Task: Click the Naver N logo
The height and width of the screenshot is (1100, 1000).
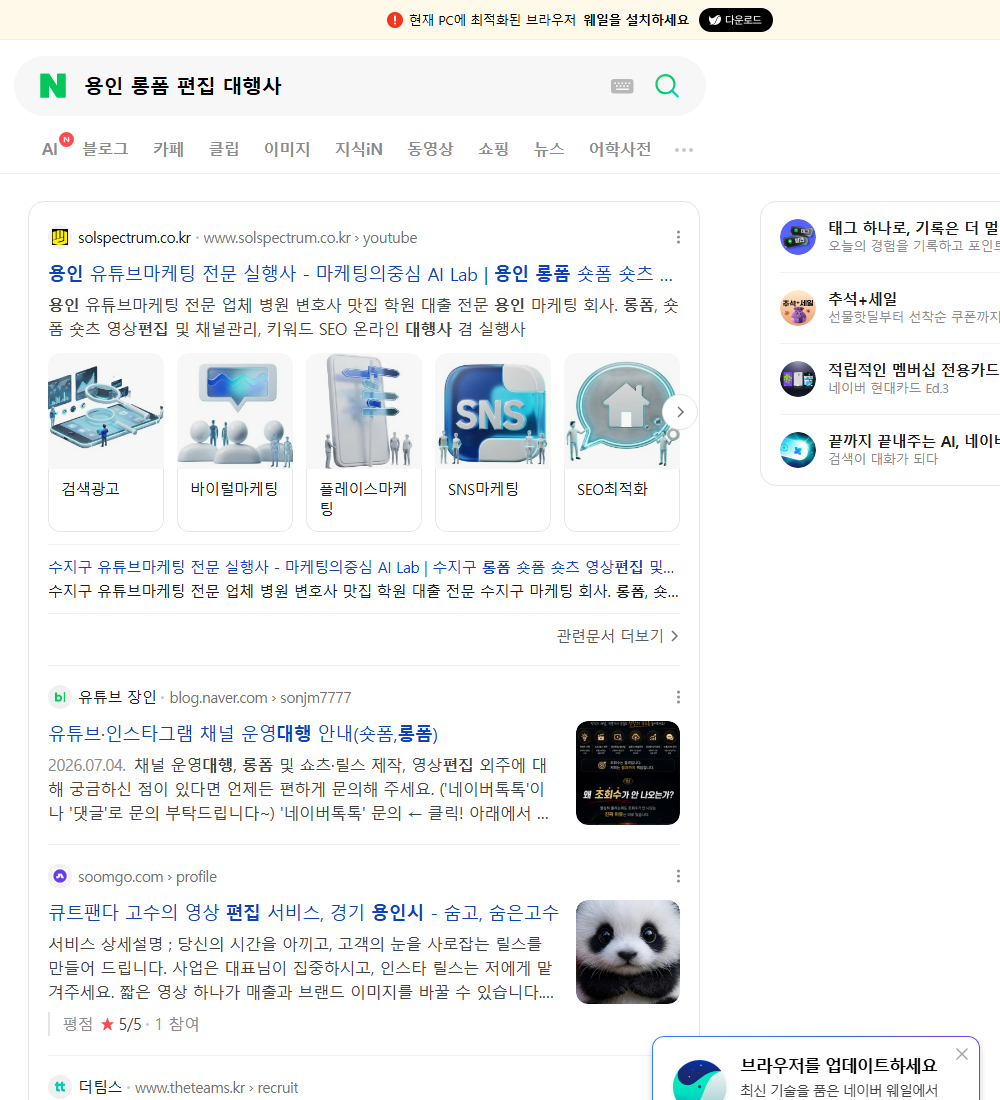Action: [x=53, y=86]
